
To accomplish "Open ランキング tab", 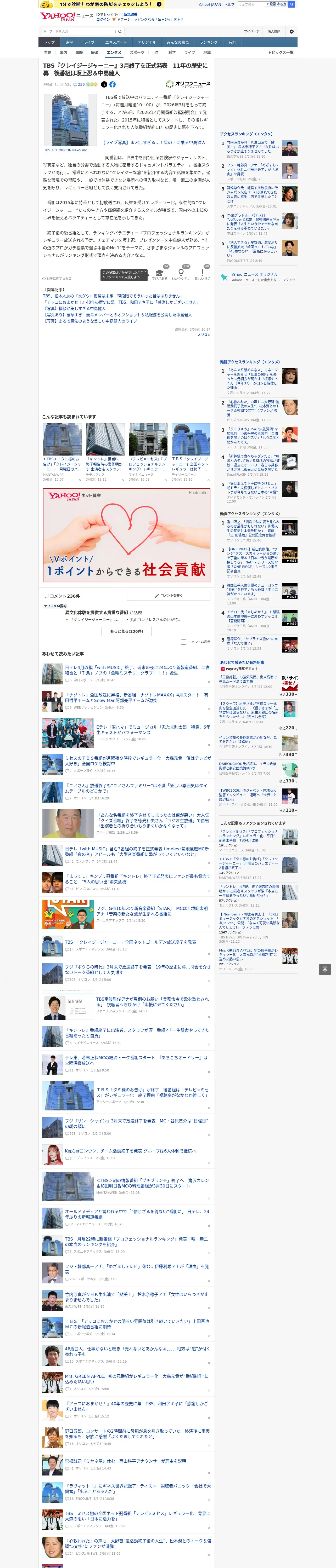I will (x=209, y=43).
